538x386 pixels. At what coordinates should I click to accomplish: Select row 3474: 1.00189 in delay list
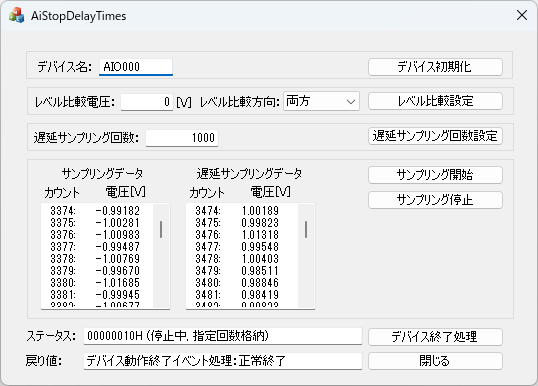(x=242, y=210)
